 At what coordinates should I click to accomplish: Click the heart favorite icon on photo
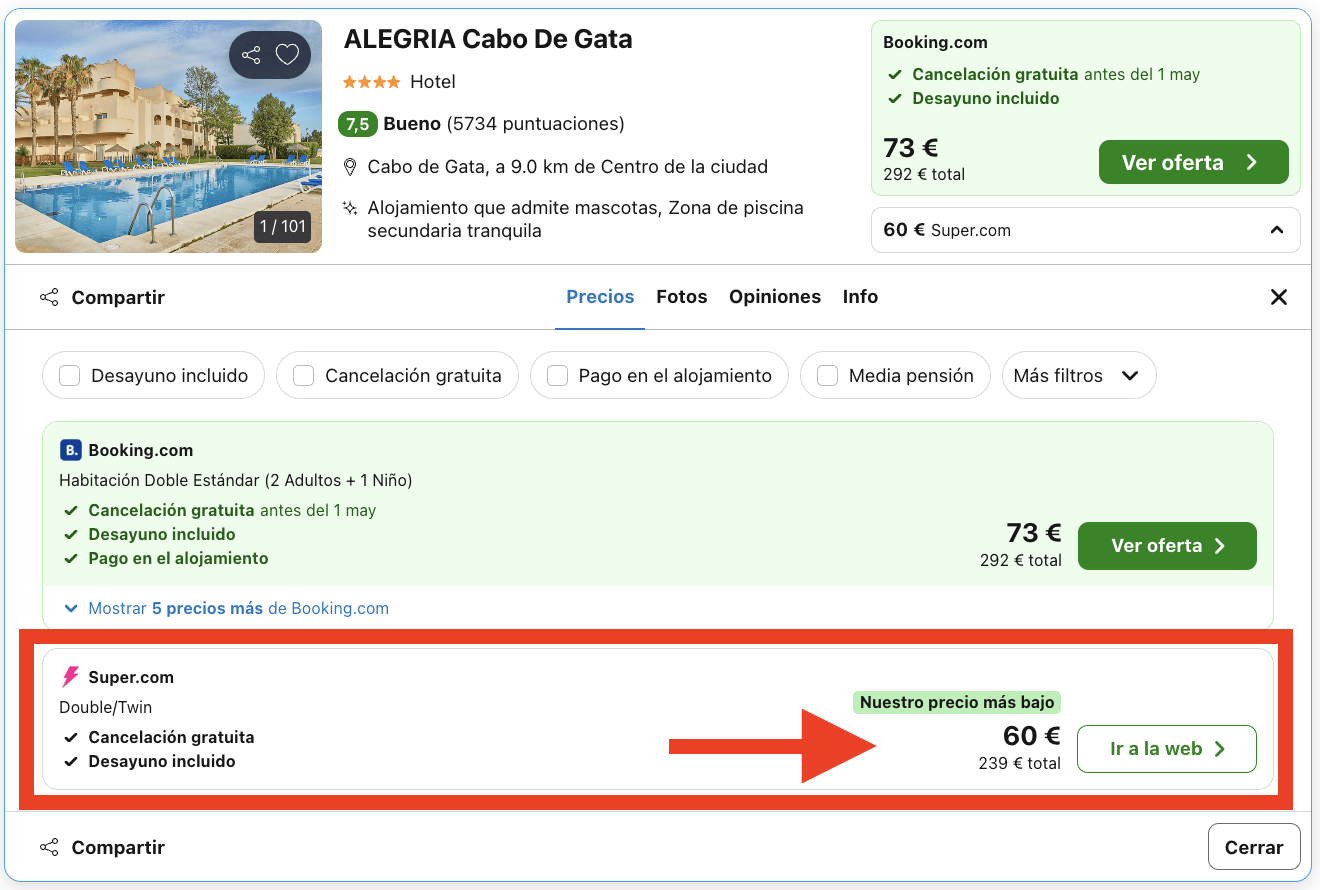[x=287, y=55]
